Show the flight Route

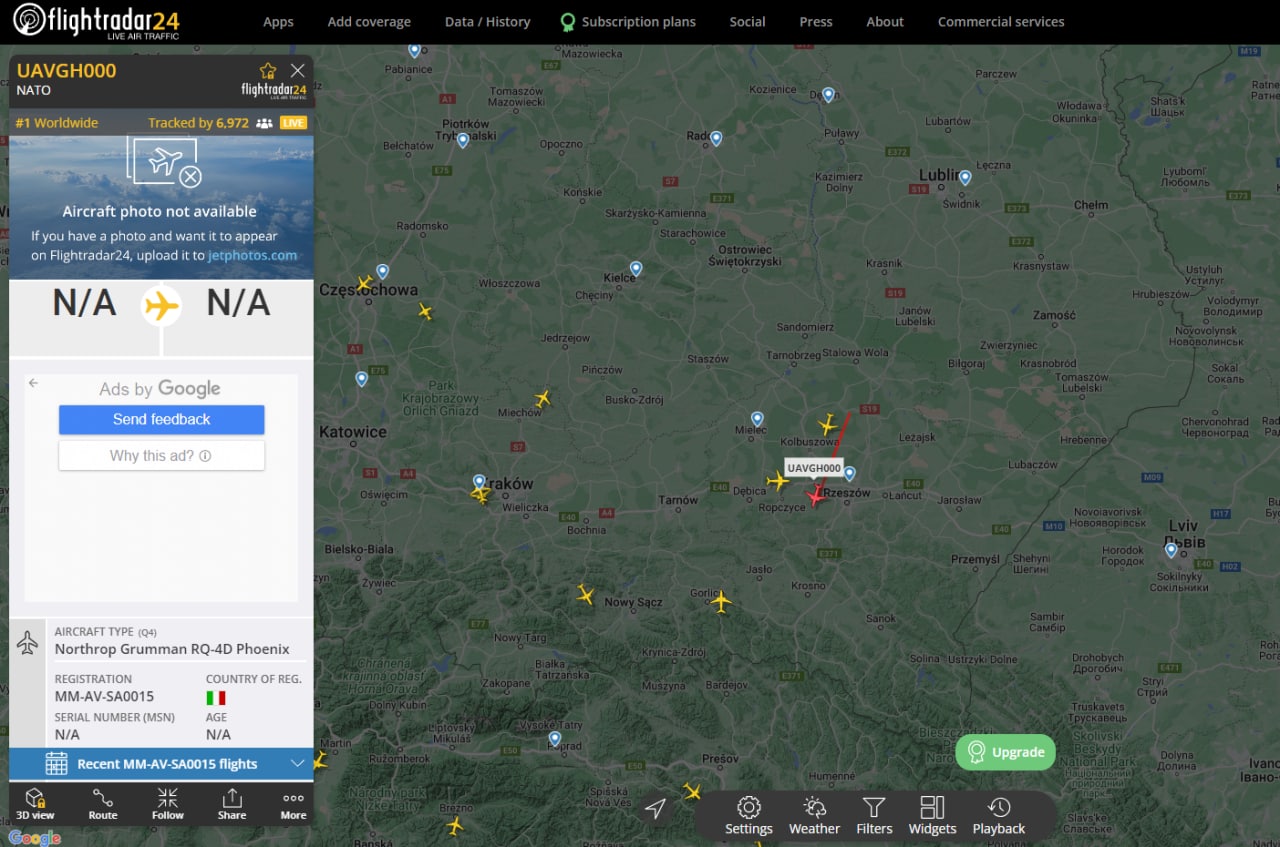coord(103,804)
